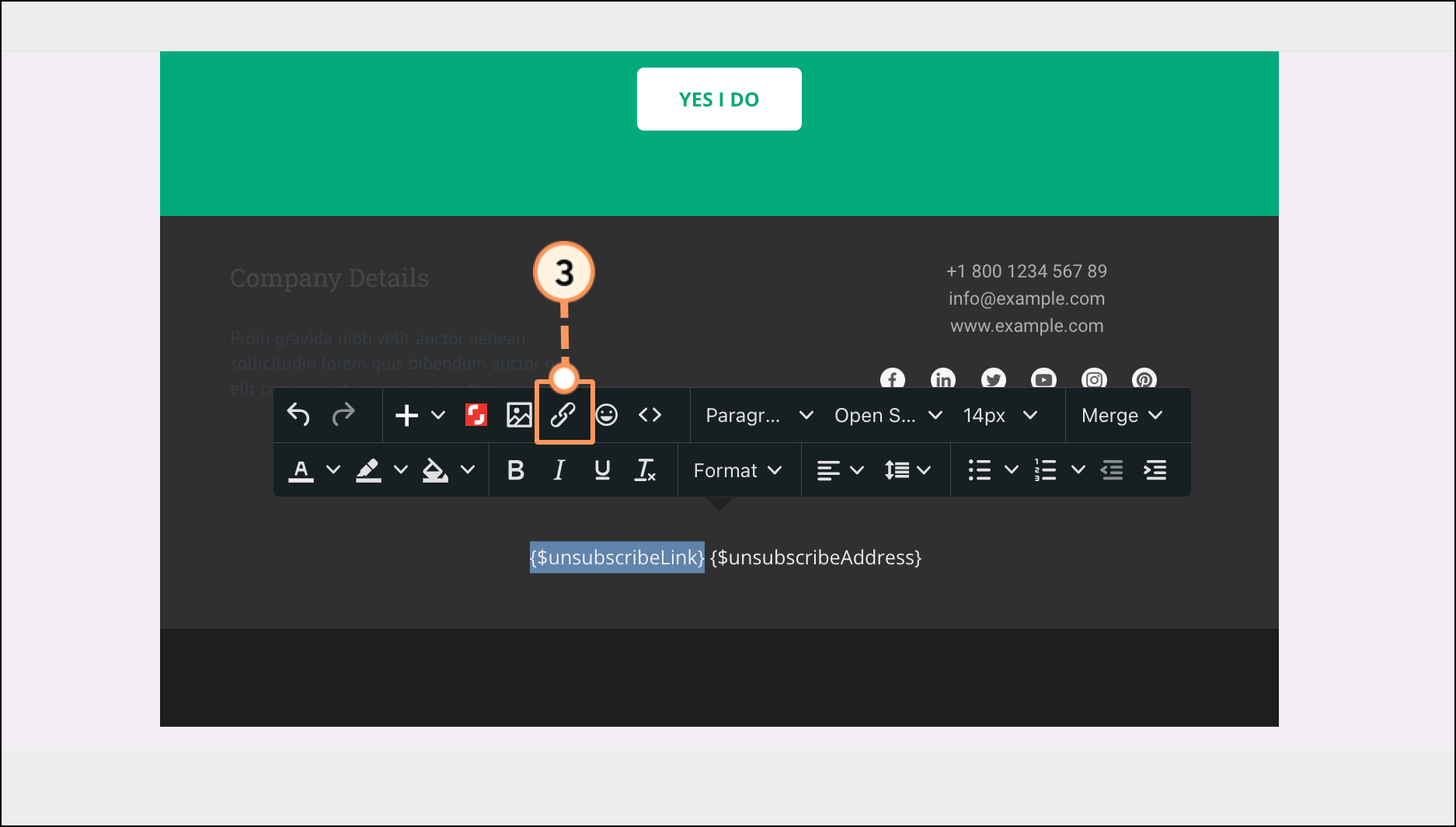Click the Twitter social icon
This screenshot has width=1456, height=827.
click(x=994, y=379)
